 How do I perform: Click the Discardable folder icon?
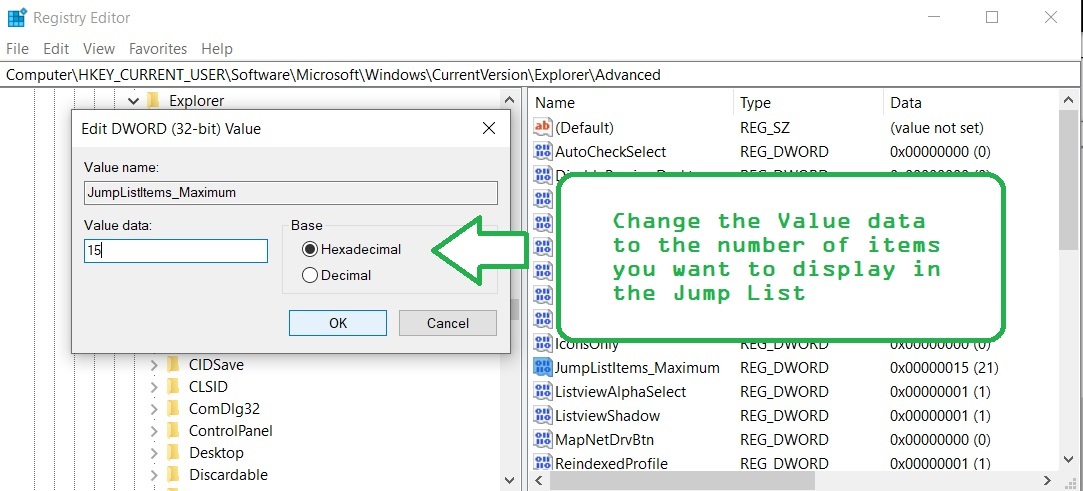(x=173, y=474)
